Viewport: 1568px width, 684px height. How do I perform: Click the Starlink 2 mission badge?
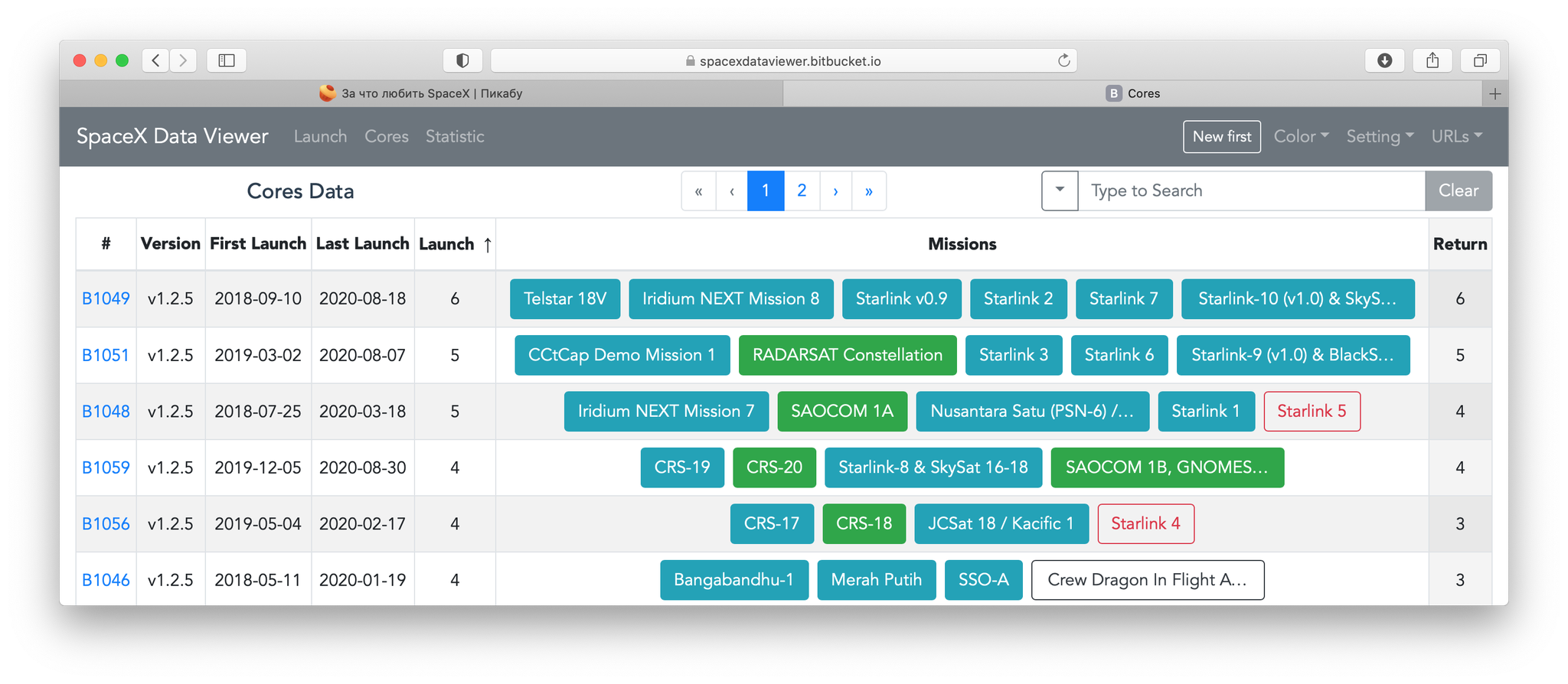[1018, 298]
